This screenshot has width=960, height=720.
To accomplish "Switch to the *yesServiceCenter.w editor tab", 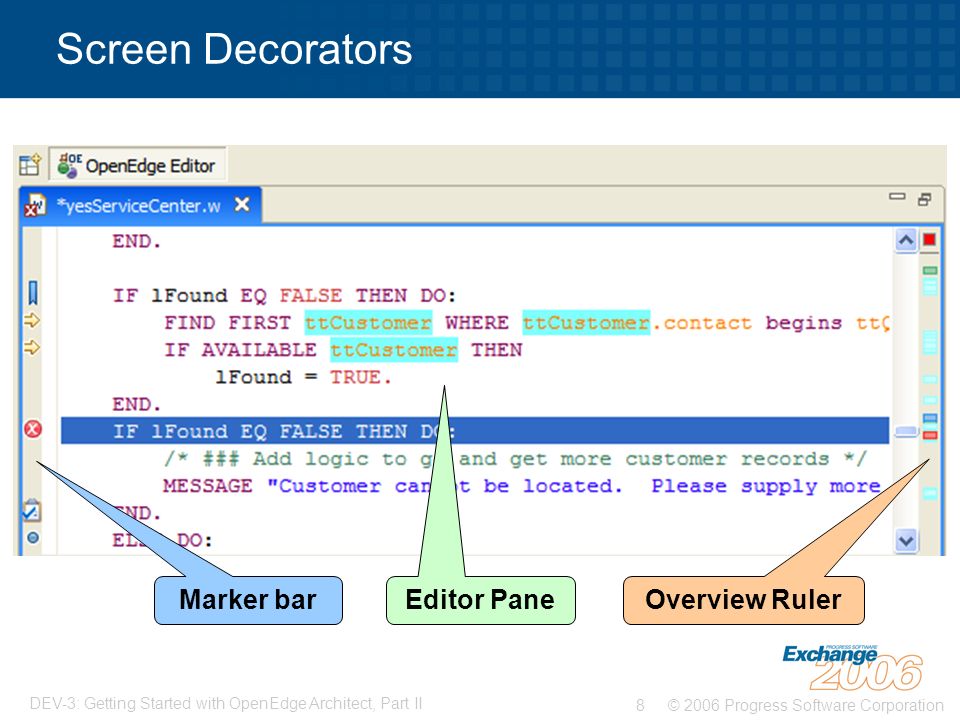I will (x=138, y=205).
